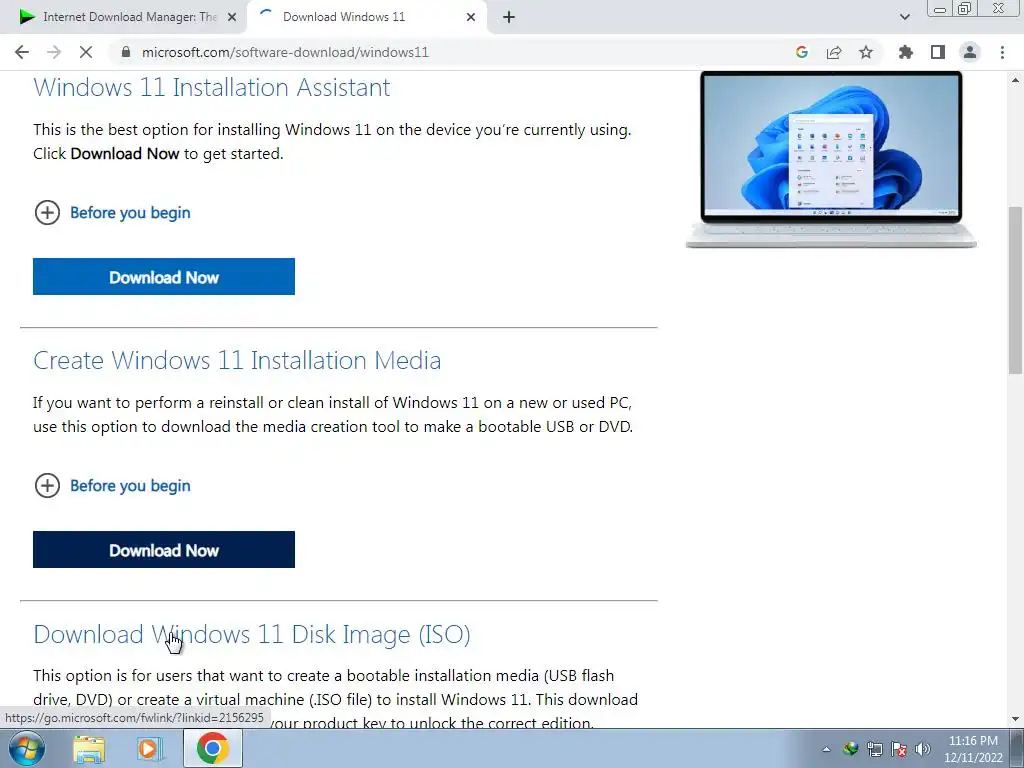Click Download Windows 11 Disk Image (ISO) heading

tap(252, 634)
